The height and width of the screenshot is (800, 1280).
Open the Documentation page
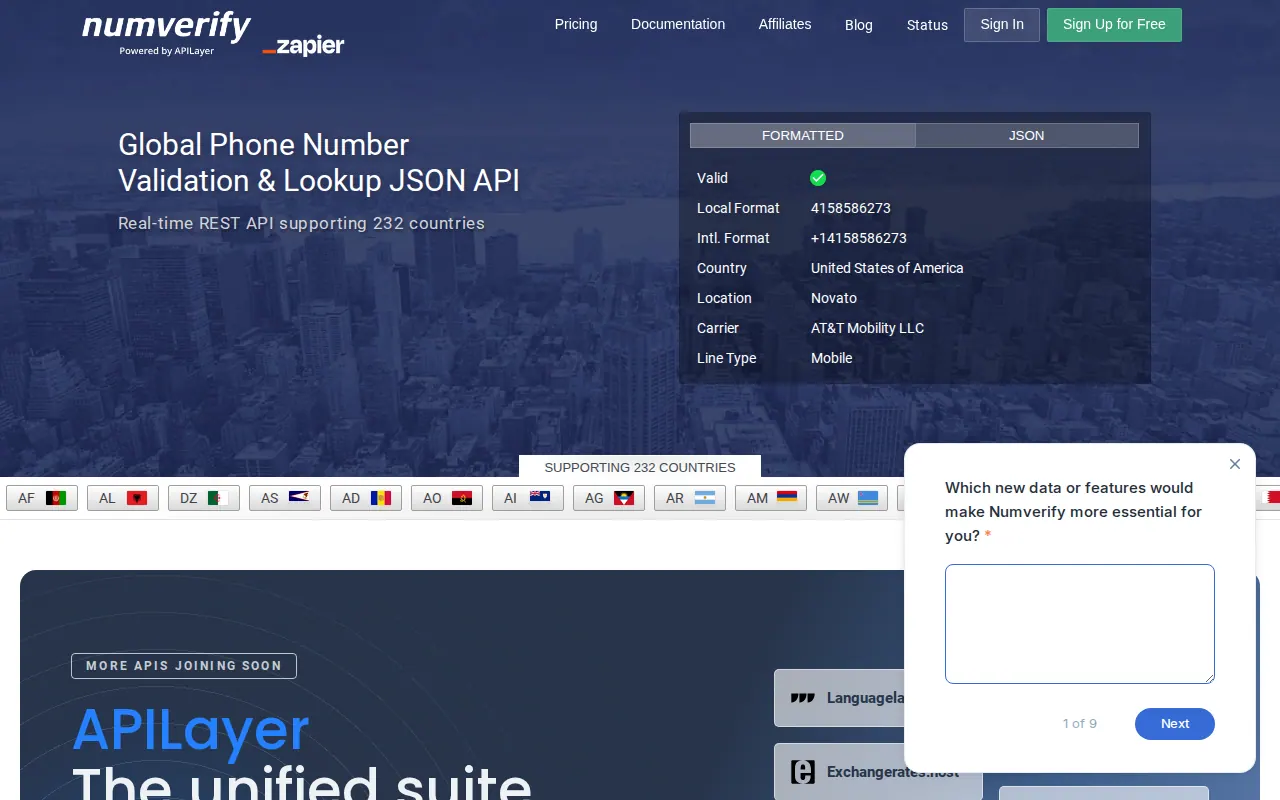pos(678,24)
